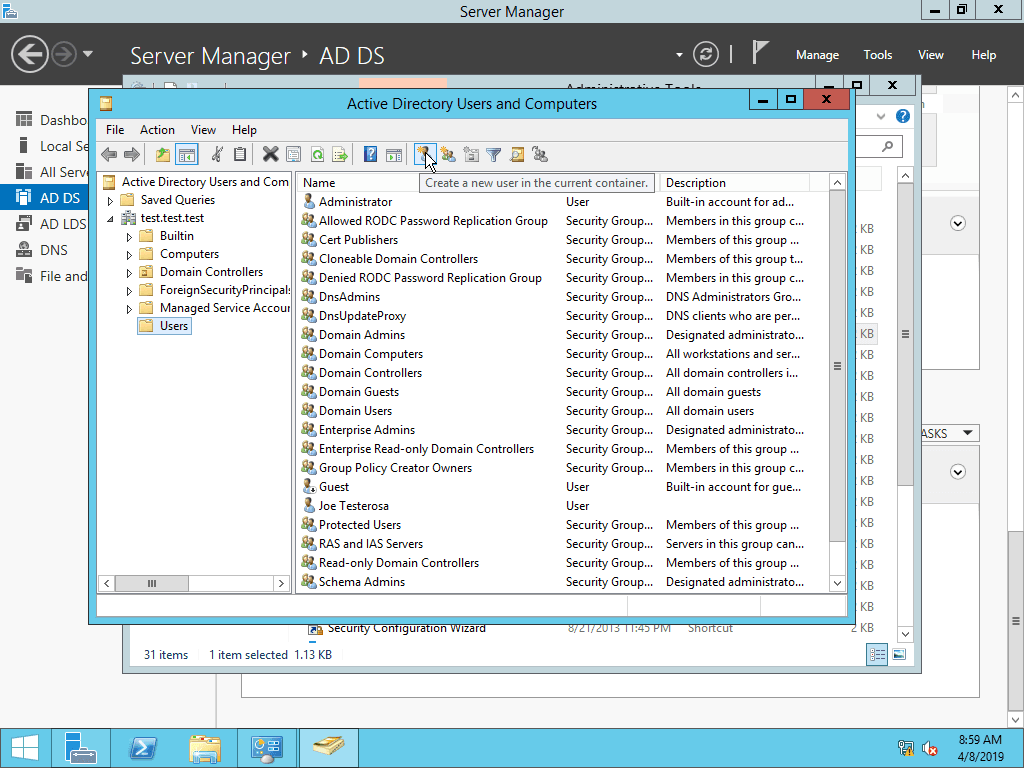Click Find objects magnifier icon
The height and width of the screenshot is (768, 1024).
[517, 155]
